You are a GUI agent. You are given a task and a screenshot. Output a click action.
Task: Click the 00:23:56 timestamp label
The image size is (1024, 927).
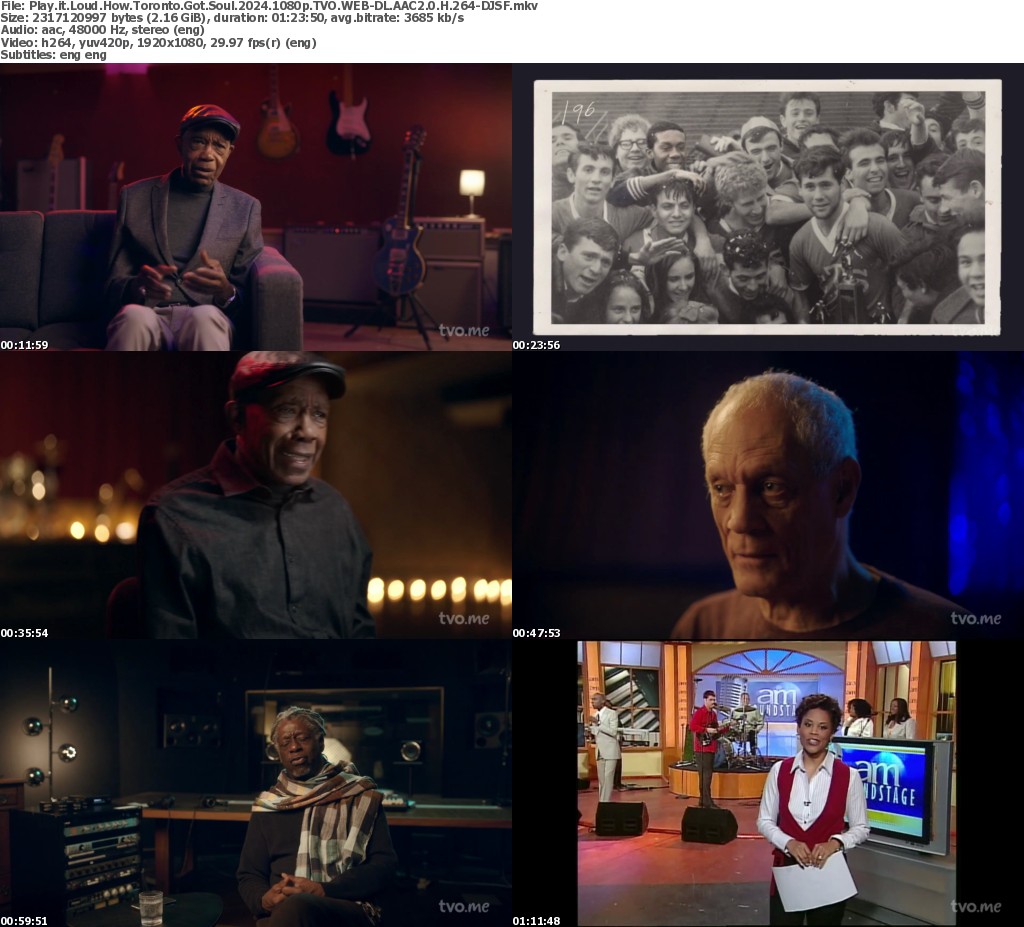pyautogui.click(x=536, y=345)
